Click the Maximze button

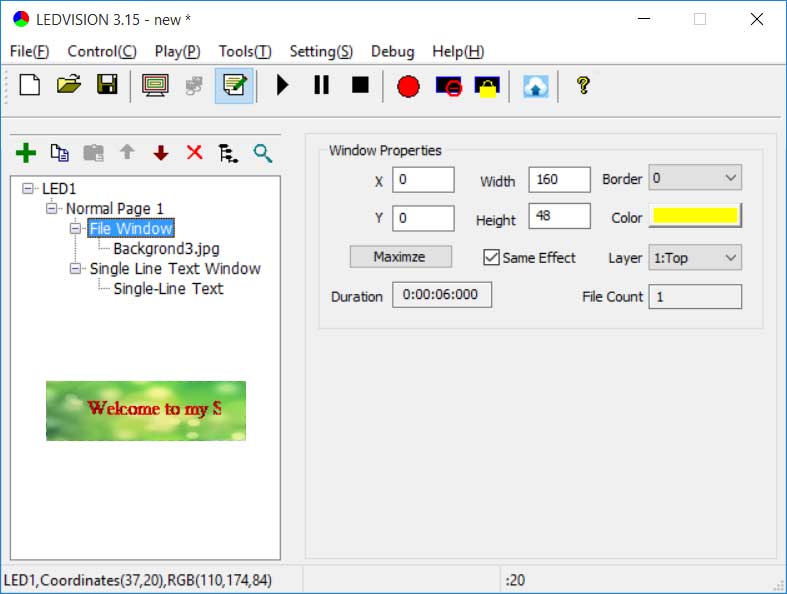[400, 257]
